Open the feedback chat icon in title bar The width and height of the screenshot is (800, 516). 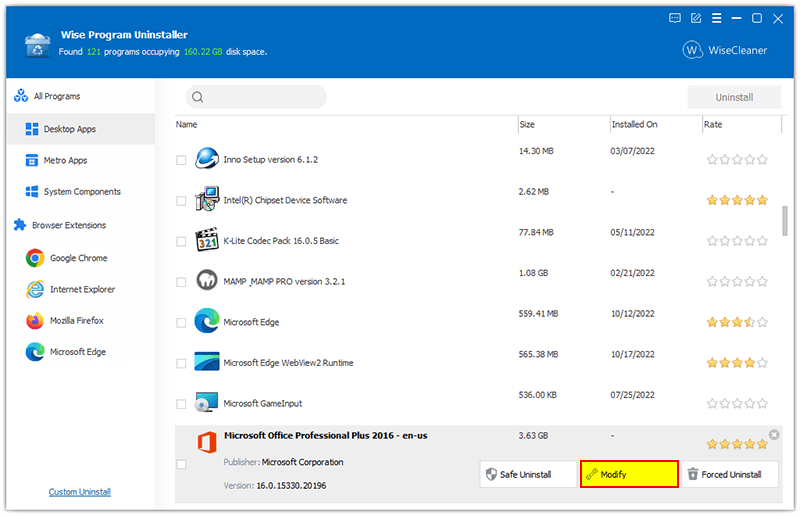[x=674, y=18]
